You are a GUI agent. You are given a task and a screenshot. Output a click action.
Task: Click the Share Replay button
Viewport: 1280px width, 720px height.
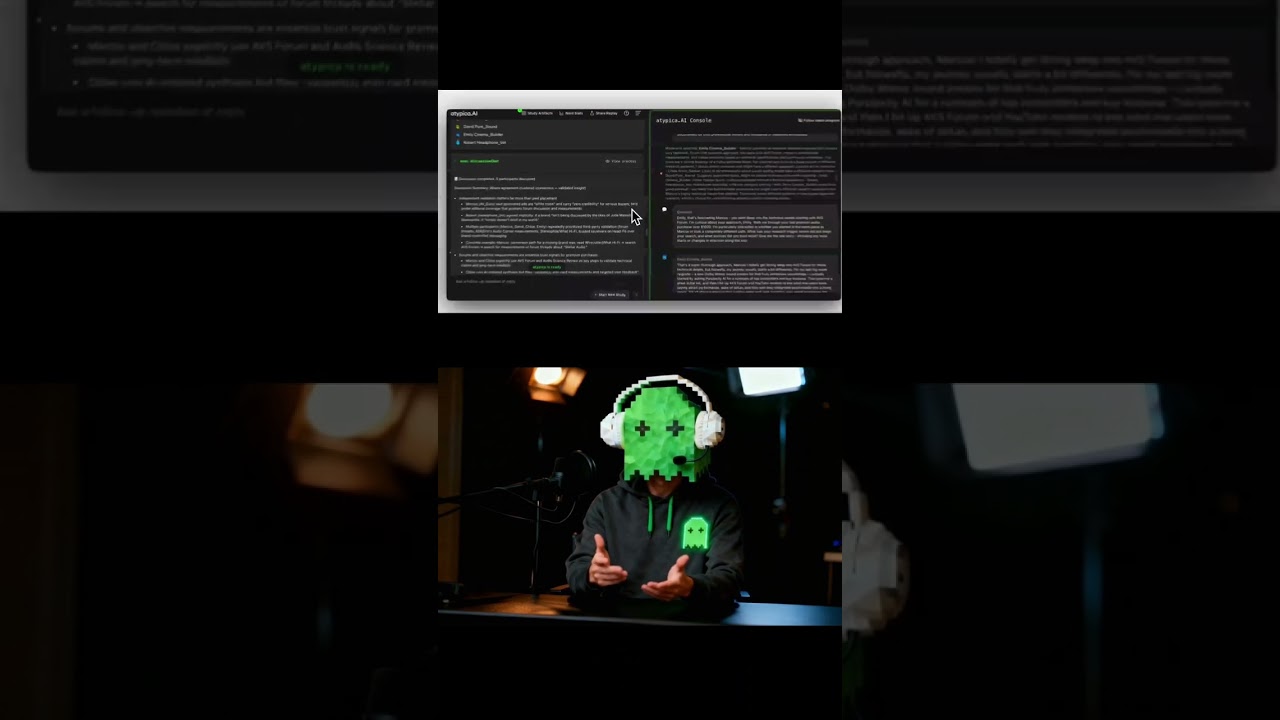pyautogui.click(x=603, y=113)
